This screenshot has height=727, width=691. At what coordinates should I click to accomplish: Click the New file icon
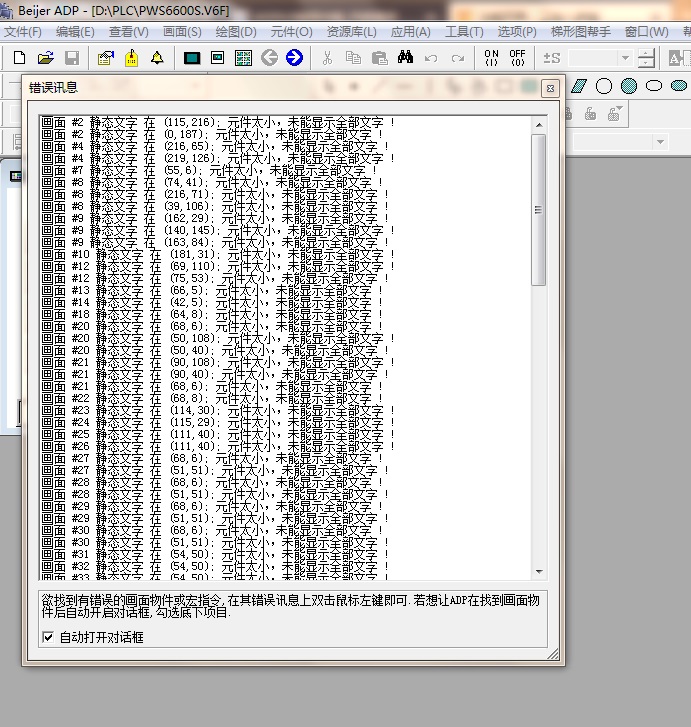pos(19,58)
